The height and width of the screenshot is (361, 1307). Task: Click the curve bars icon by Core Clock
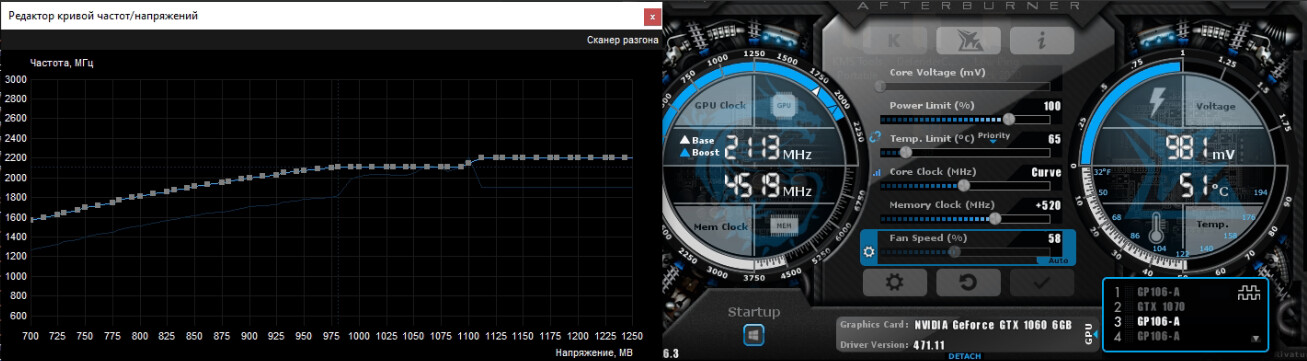(878, 172)
